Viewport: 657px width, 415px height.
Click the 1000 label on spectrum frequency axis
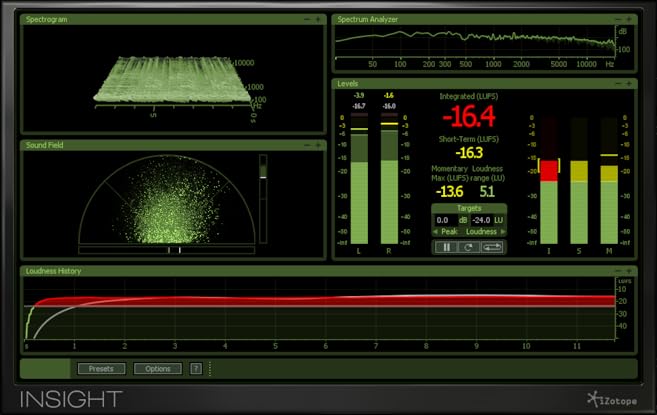click(493, 64)
